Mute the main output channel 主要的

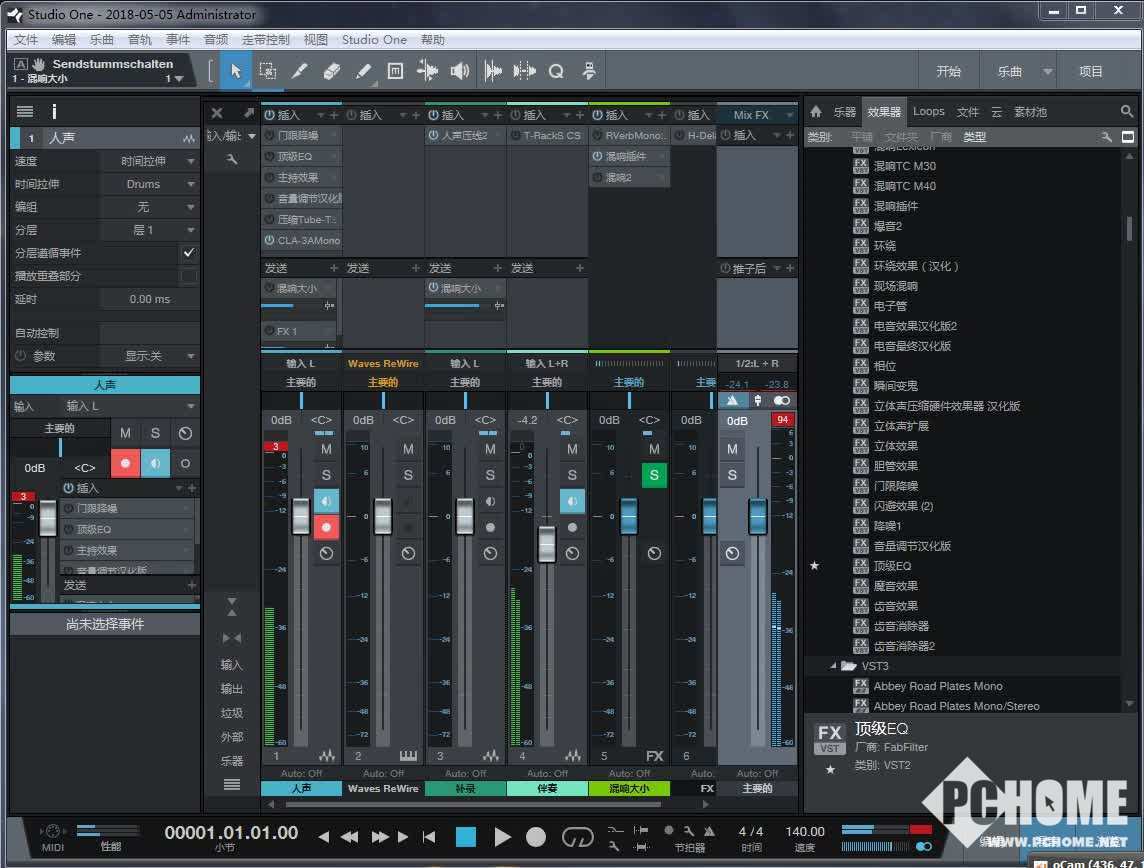pyautogui.click(x=732, y=449)
